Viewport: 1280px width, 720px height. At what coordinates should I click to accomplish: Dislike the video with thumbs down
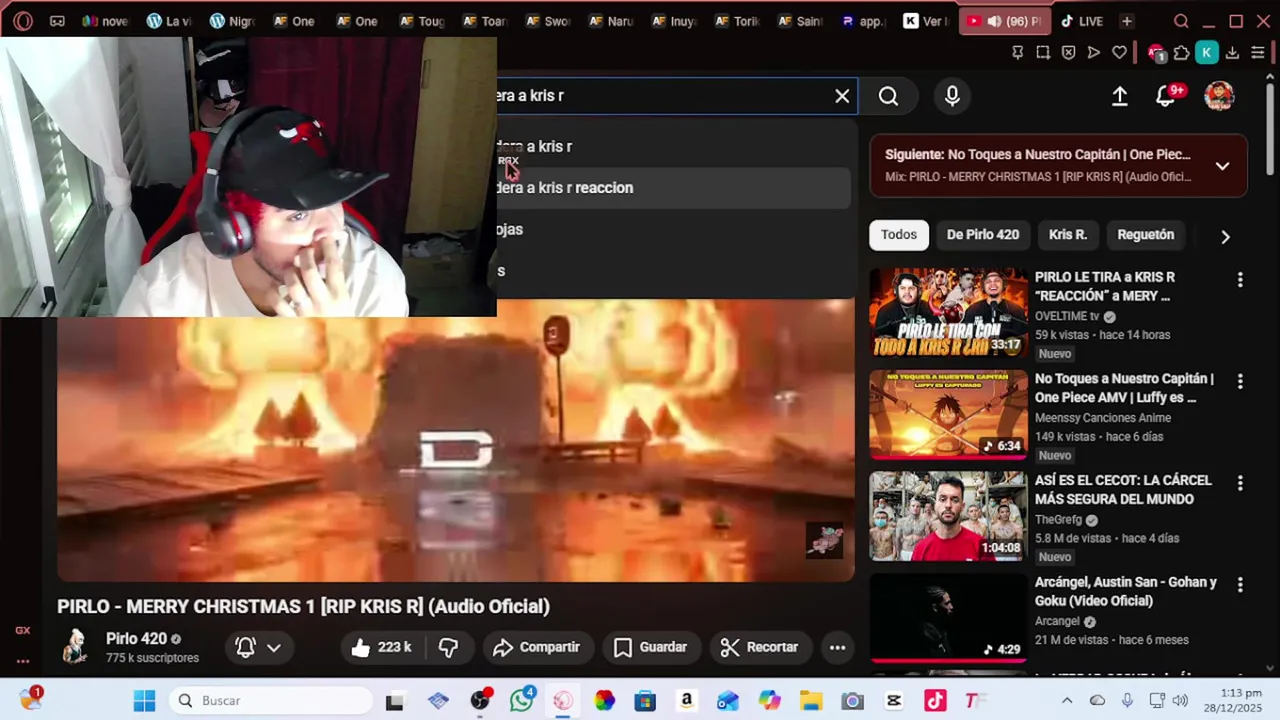[449, 647]
